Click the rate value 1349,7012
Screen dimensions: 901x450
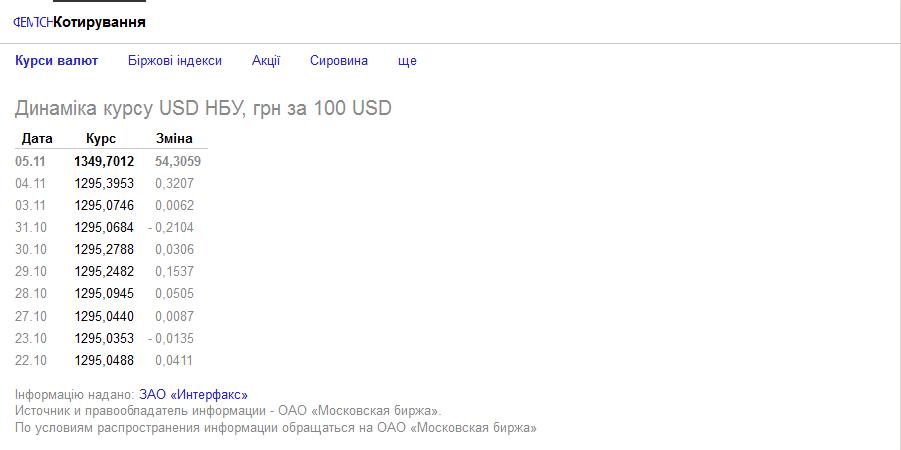104,161
